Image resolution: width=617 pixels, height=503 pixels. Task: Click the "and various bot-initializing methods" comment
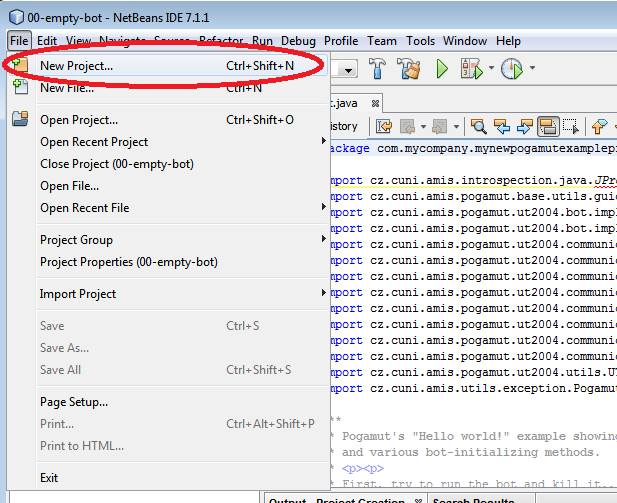tap(471, 452)
